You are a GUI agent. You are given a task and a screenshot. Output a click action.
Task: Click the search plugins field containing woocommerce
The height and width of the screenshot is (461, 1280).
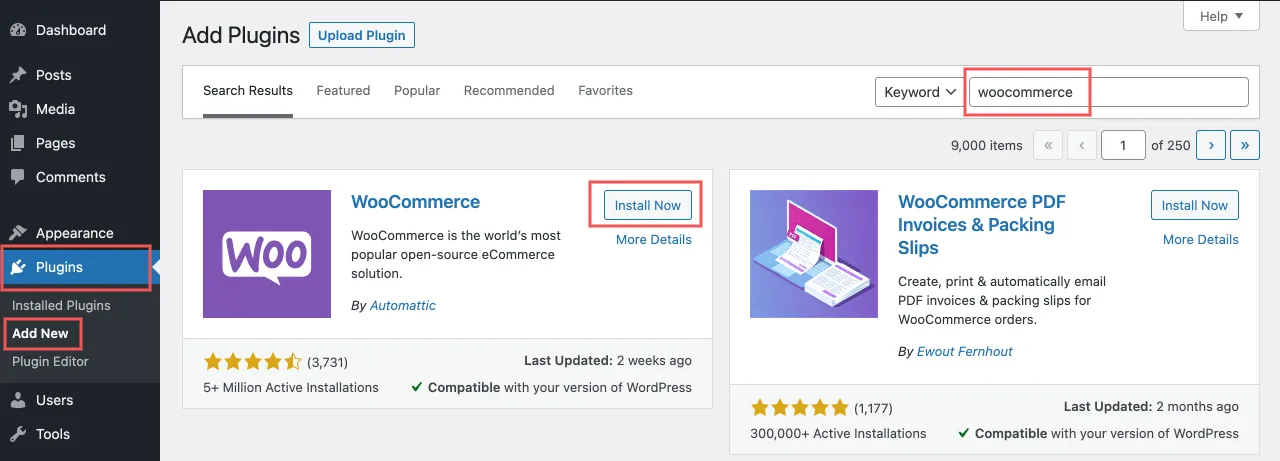(x=1109, y=92)
